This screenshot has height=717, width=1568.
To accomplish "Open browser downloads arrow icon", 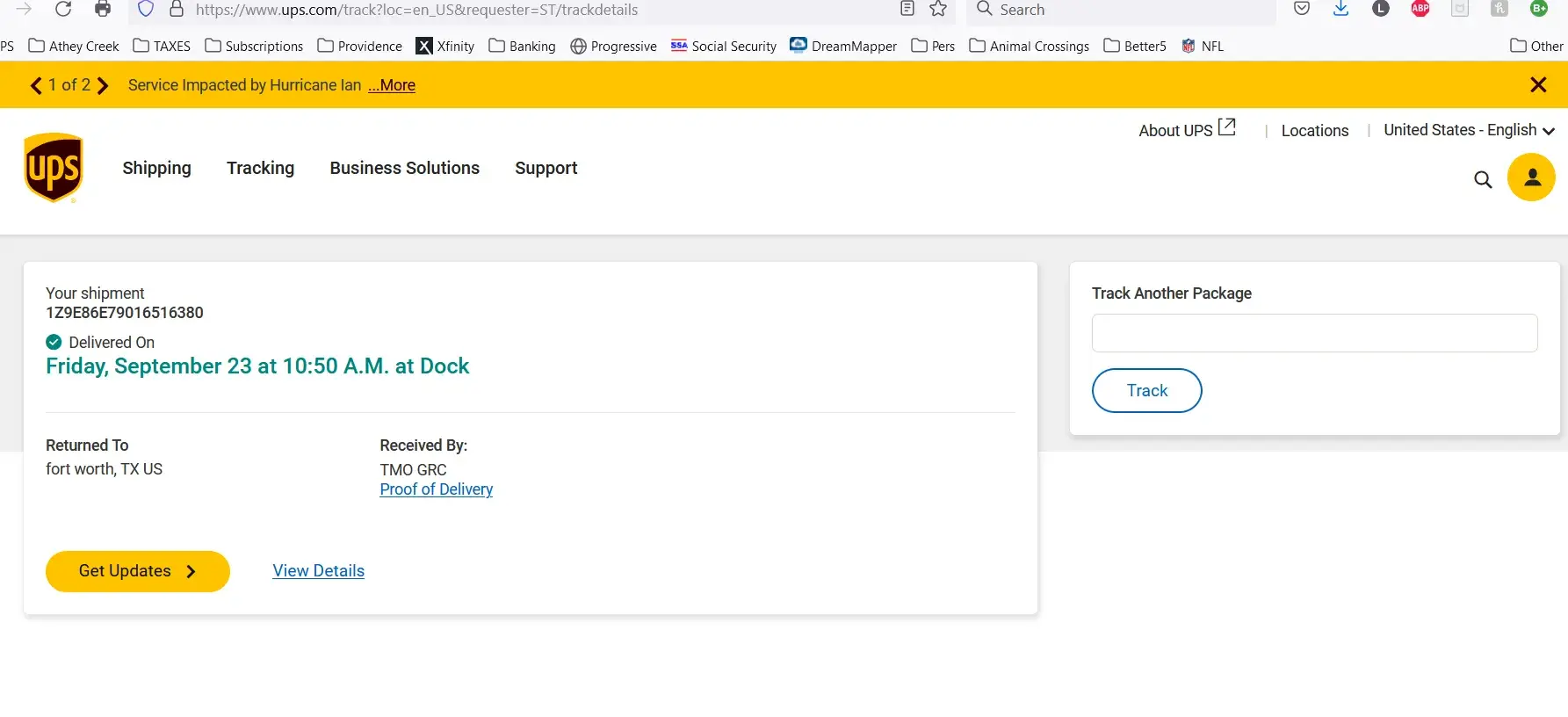I will click(1340, 10).
